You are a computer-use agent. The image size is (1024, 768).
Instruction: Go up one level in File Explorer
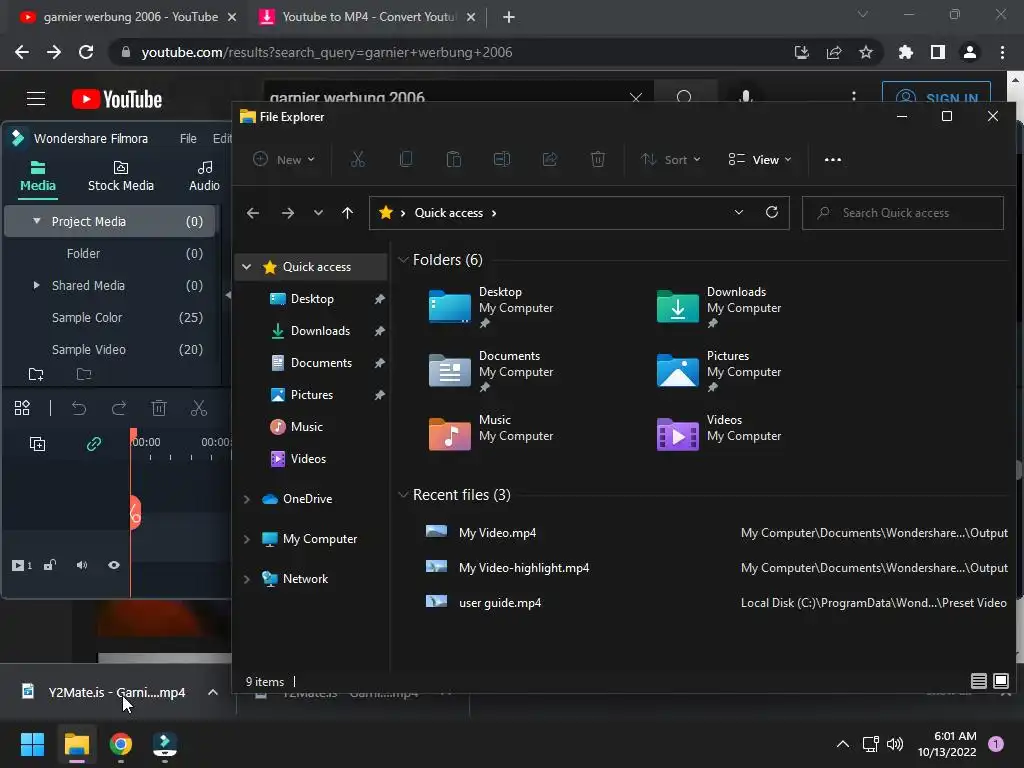[347, 213]
